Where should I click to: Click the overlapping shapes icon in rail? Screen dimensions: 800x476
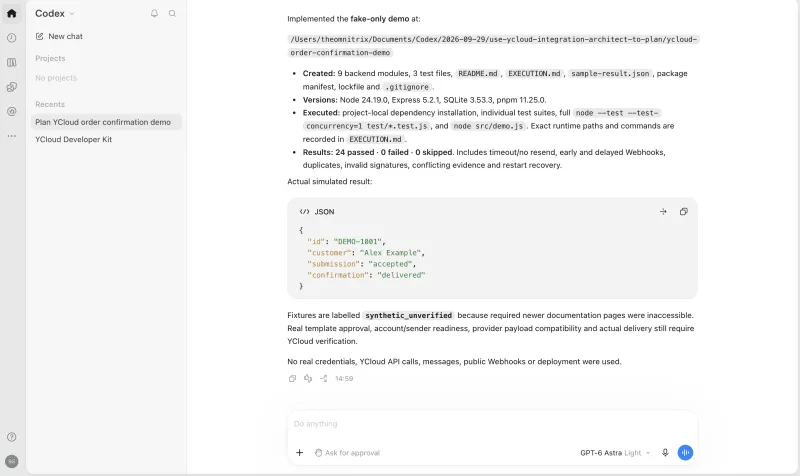point(12,87)
